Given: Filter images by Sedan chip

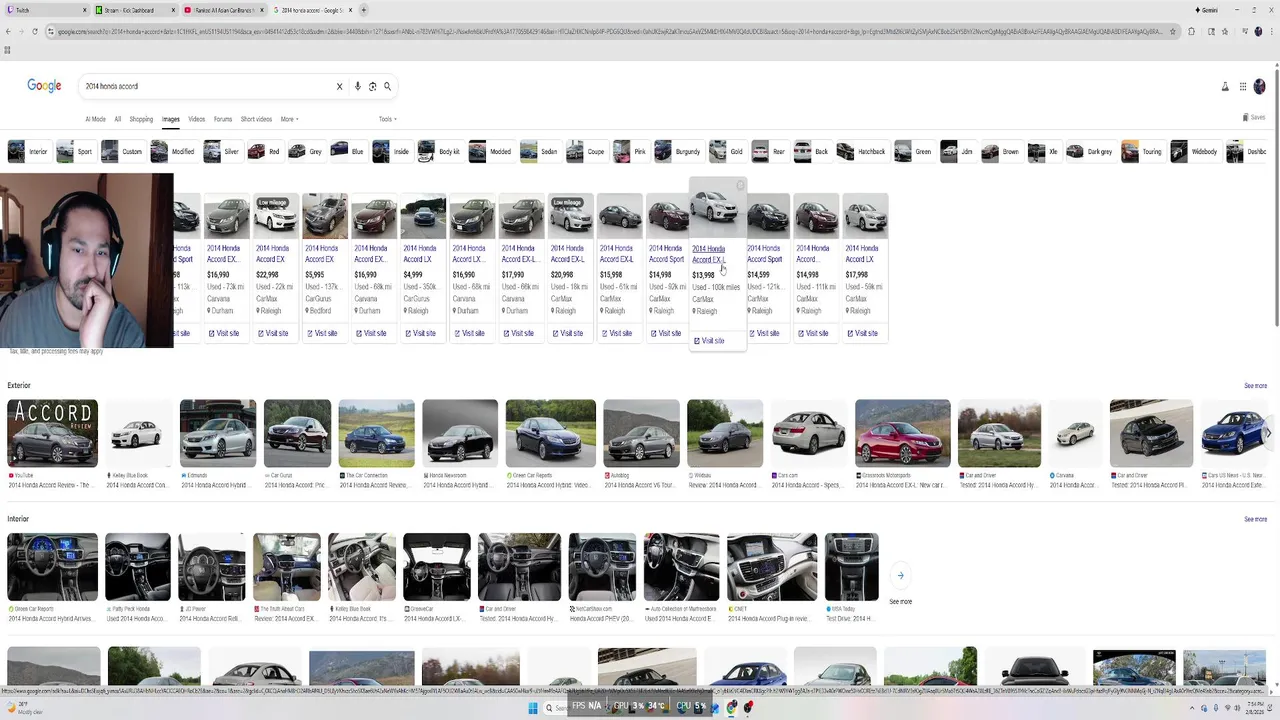Looking at the screenshot, I should click(x=539, y=152).
